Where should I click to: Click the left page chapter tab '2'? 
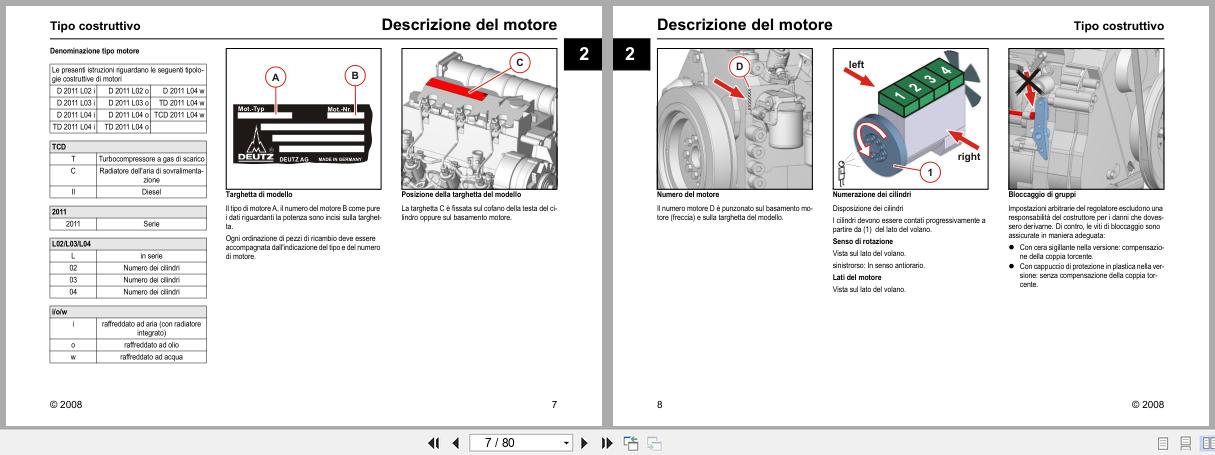583,53
